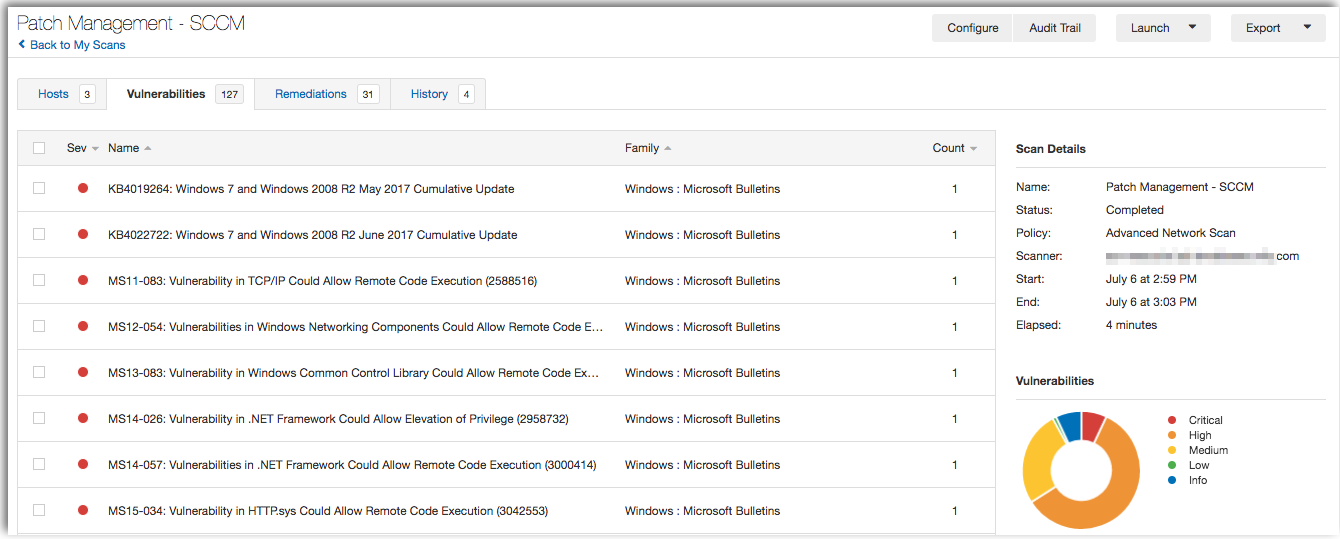
Task: Click the Info legend color swatch
Action: tap(1172, 480)
